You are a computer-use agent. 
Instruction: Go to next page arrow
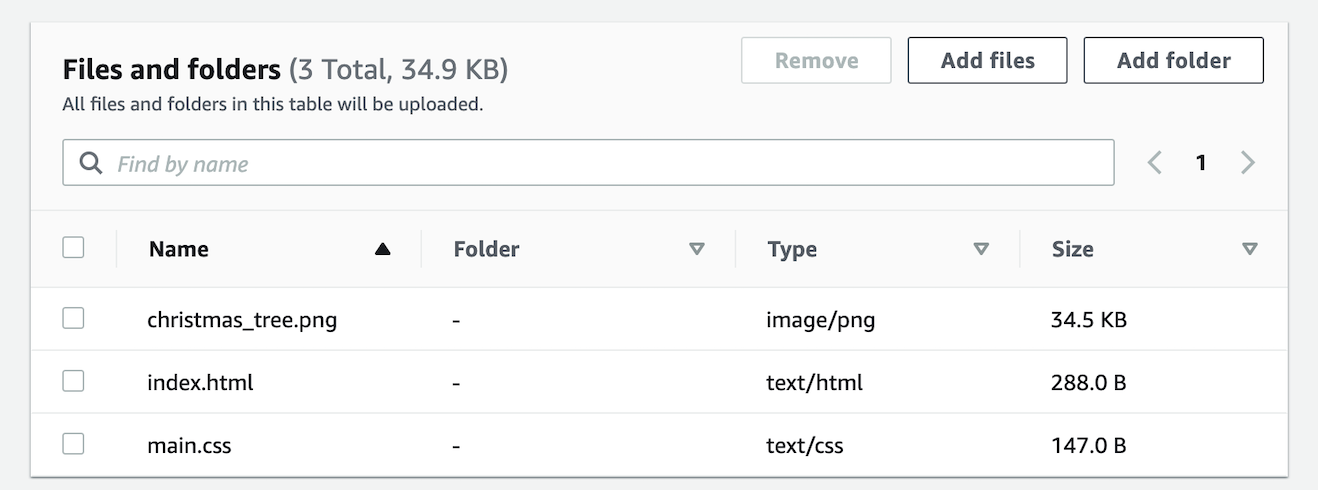(1247, 163)
